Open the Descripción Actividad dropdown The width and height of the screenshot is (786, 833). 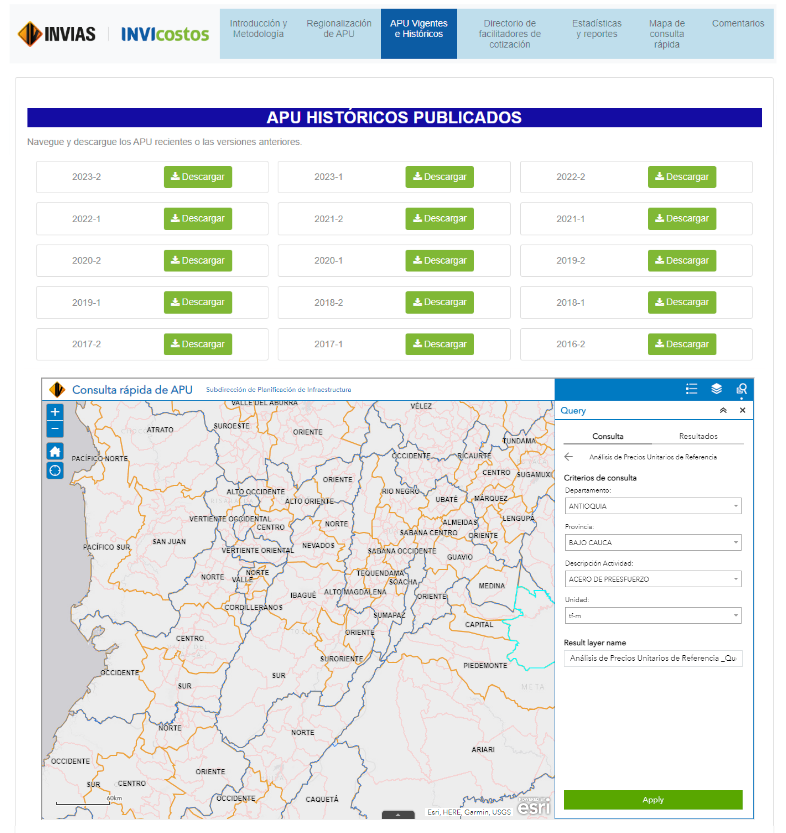pos(653,579)
